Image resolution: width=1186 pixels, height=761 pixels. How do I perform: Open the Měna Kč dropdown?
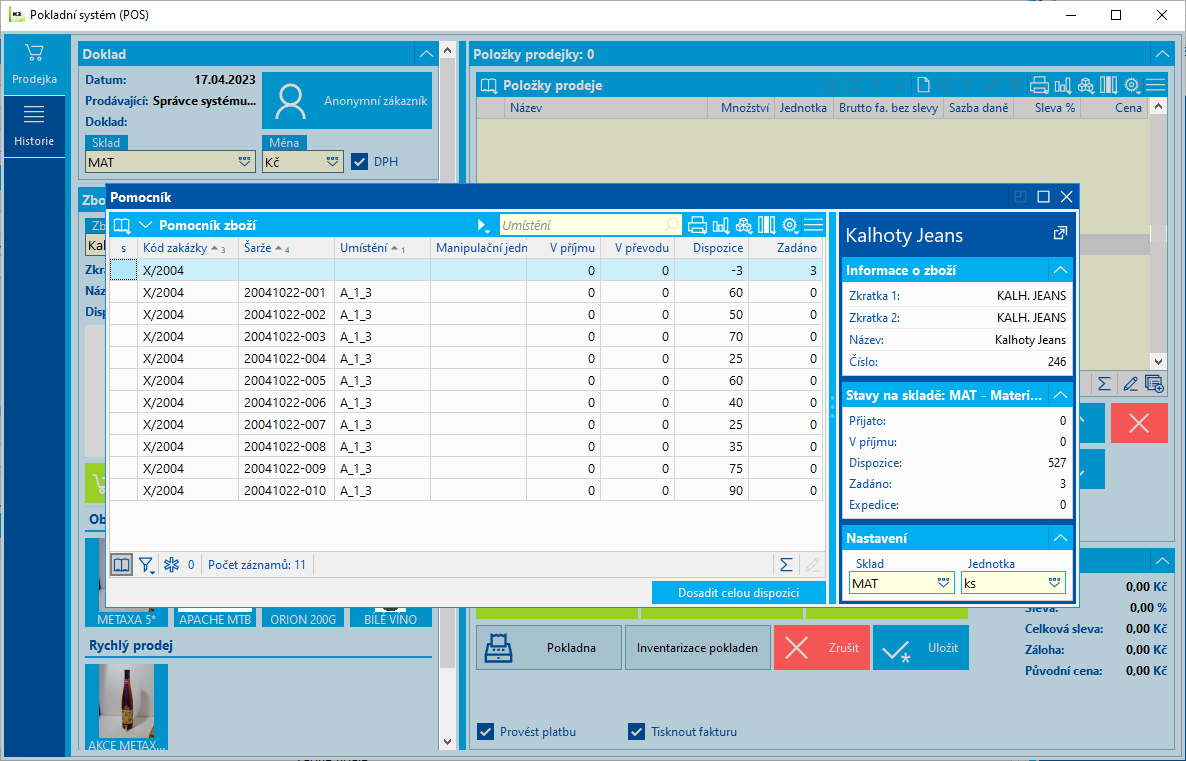click(303, 162)
